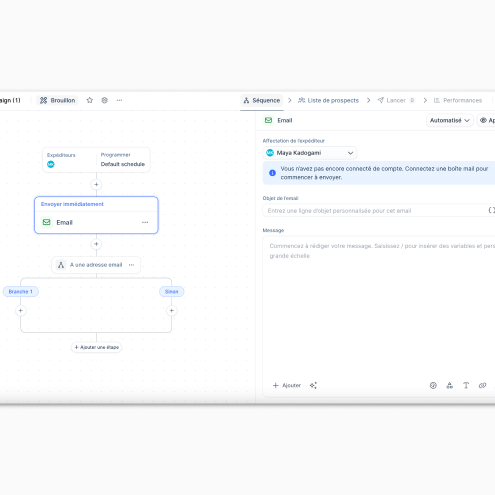The image size is (495, 495).
Task: Click the circular gauge icon in the editor toolbar
Action: click(x=433, y=385)
